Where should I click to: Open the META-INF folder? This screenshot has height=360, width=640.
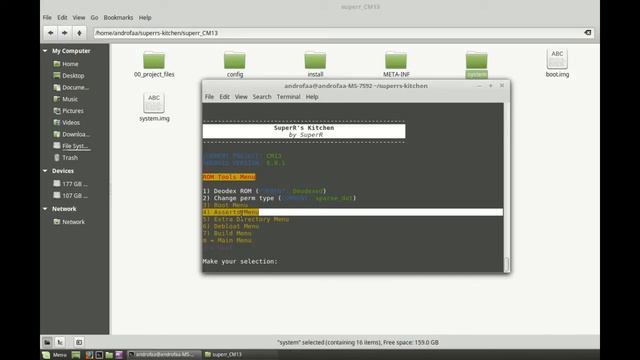[396, 64]
